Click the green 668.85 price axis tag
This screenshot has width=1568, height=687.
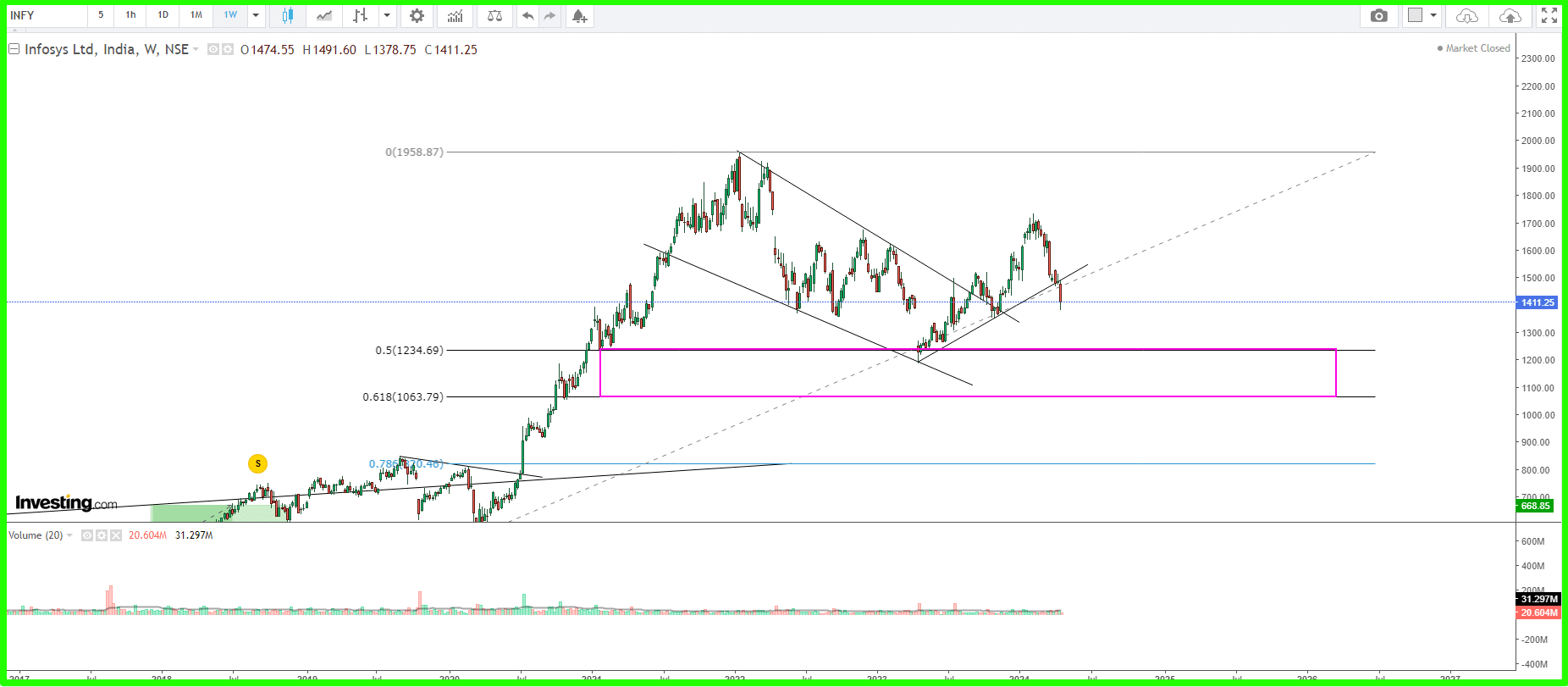(x=1535, y=506)
